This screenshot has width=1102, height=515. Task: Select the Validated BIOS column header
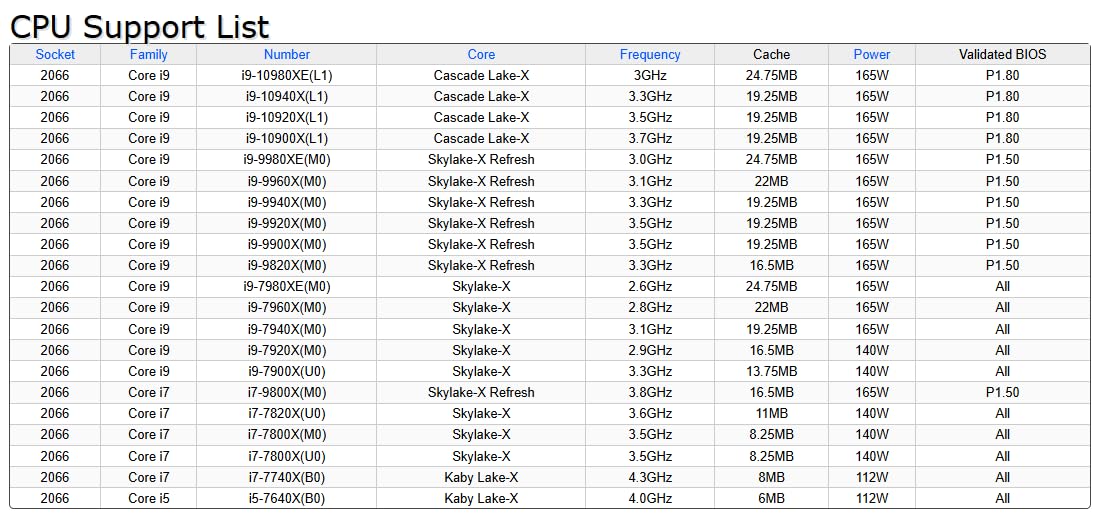coord(1002,54)
